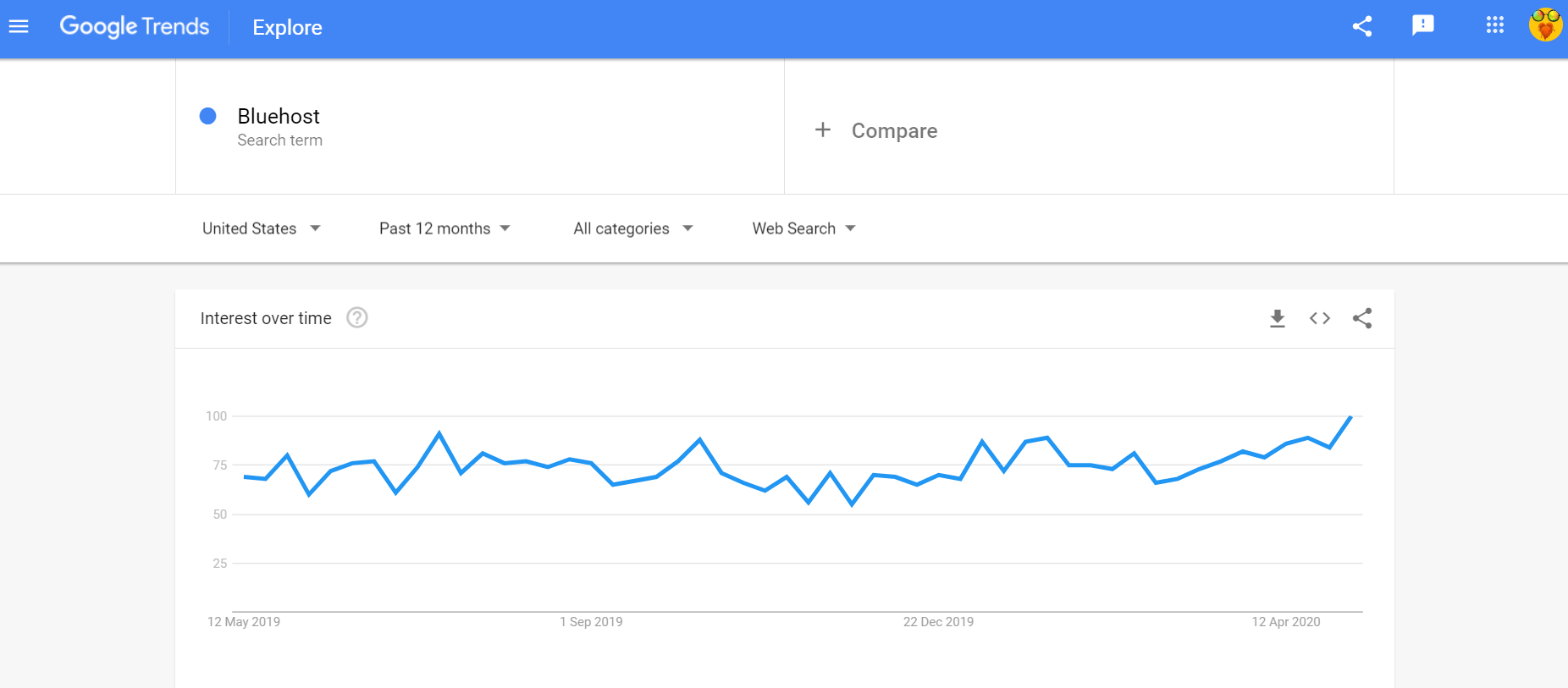1568x688 pixels.
Task: Click the blue Bluehost color dot
Action: coord(207,116)
